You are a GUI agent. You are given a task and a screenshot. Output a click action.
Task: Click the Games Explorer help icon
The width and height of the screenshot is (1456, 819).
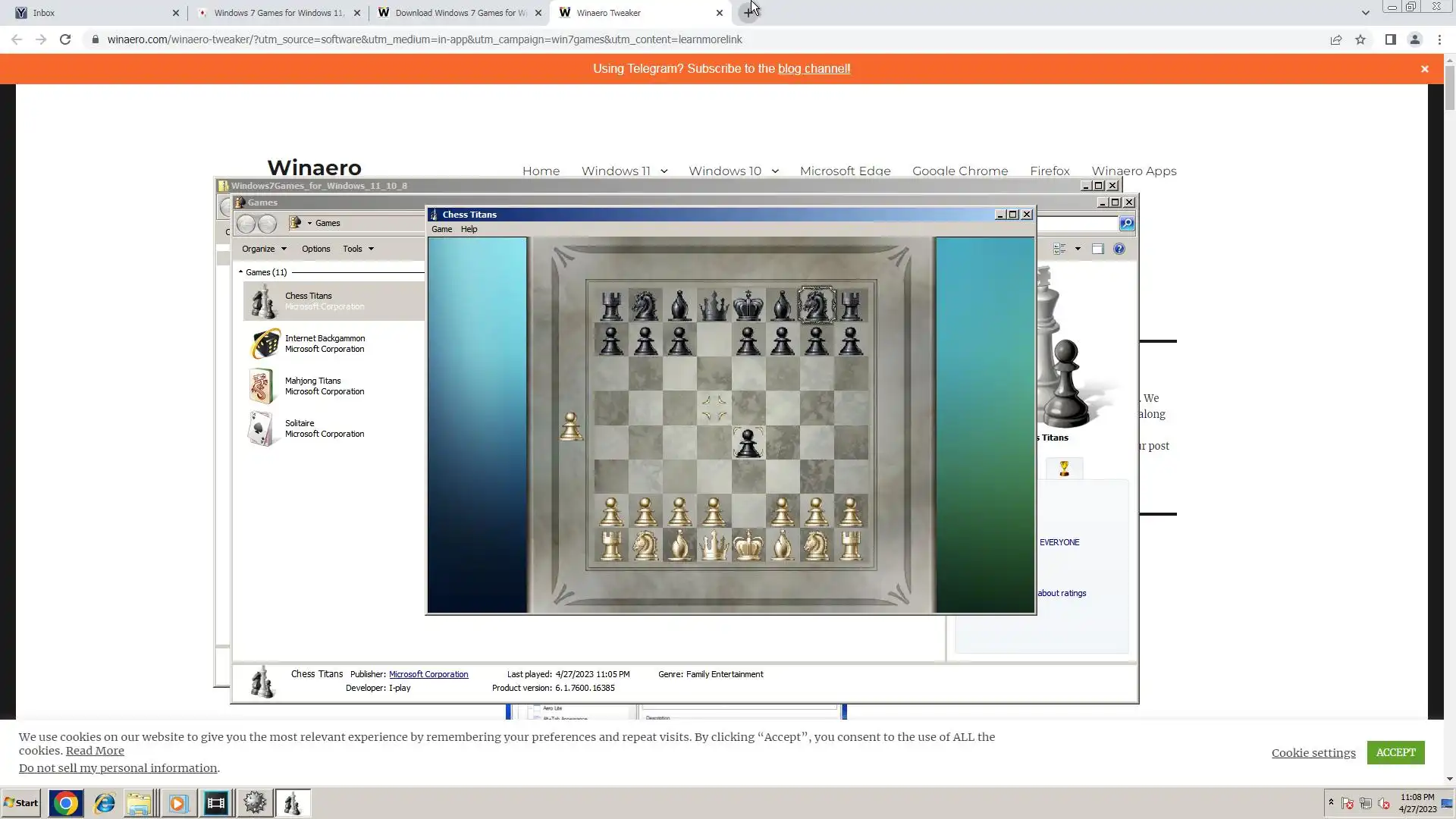click(1119, 249)
